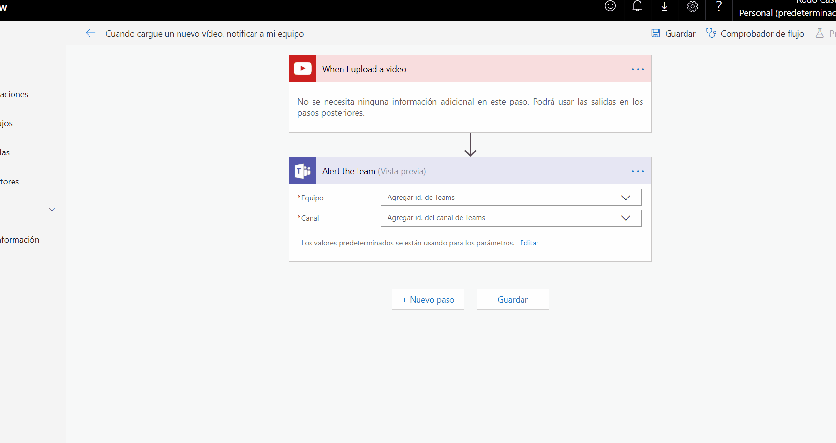The width and height of the screenshot is (836, 443).
Task: Open the YouTube step ellipsis menu
Action: pyautogui.click(x=638, y=69)
